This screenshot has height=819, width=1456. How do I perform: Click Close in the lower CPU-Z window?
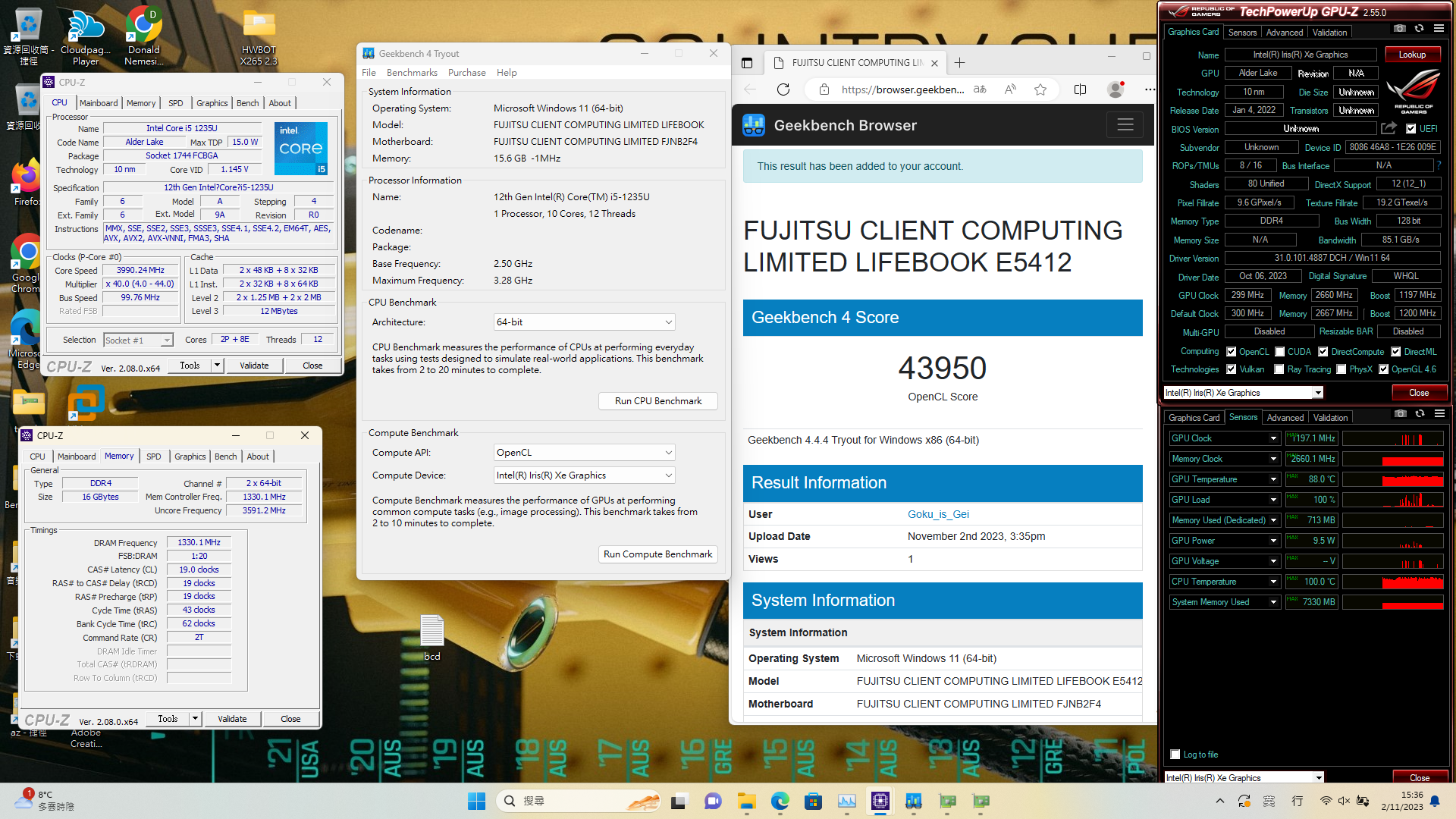[290, 719]
